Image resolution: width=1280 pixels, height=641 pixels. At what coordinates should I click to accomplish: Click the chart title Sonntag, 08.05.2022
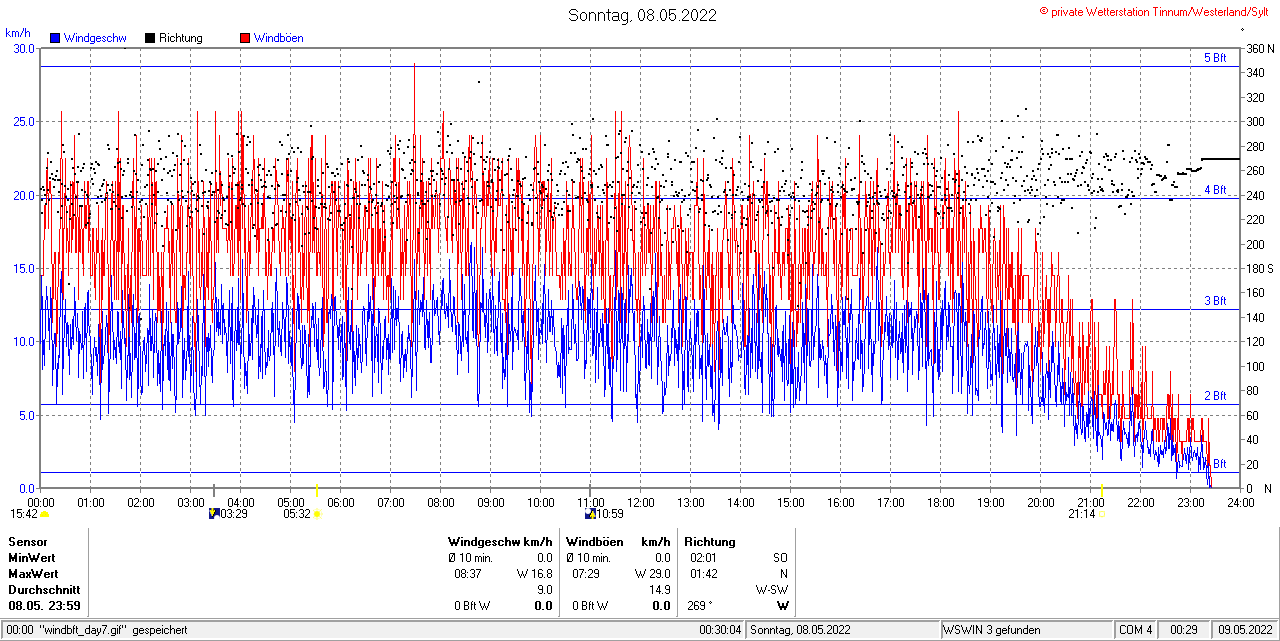[x=642, y=15]
